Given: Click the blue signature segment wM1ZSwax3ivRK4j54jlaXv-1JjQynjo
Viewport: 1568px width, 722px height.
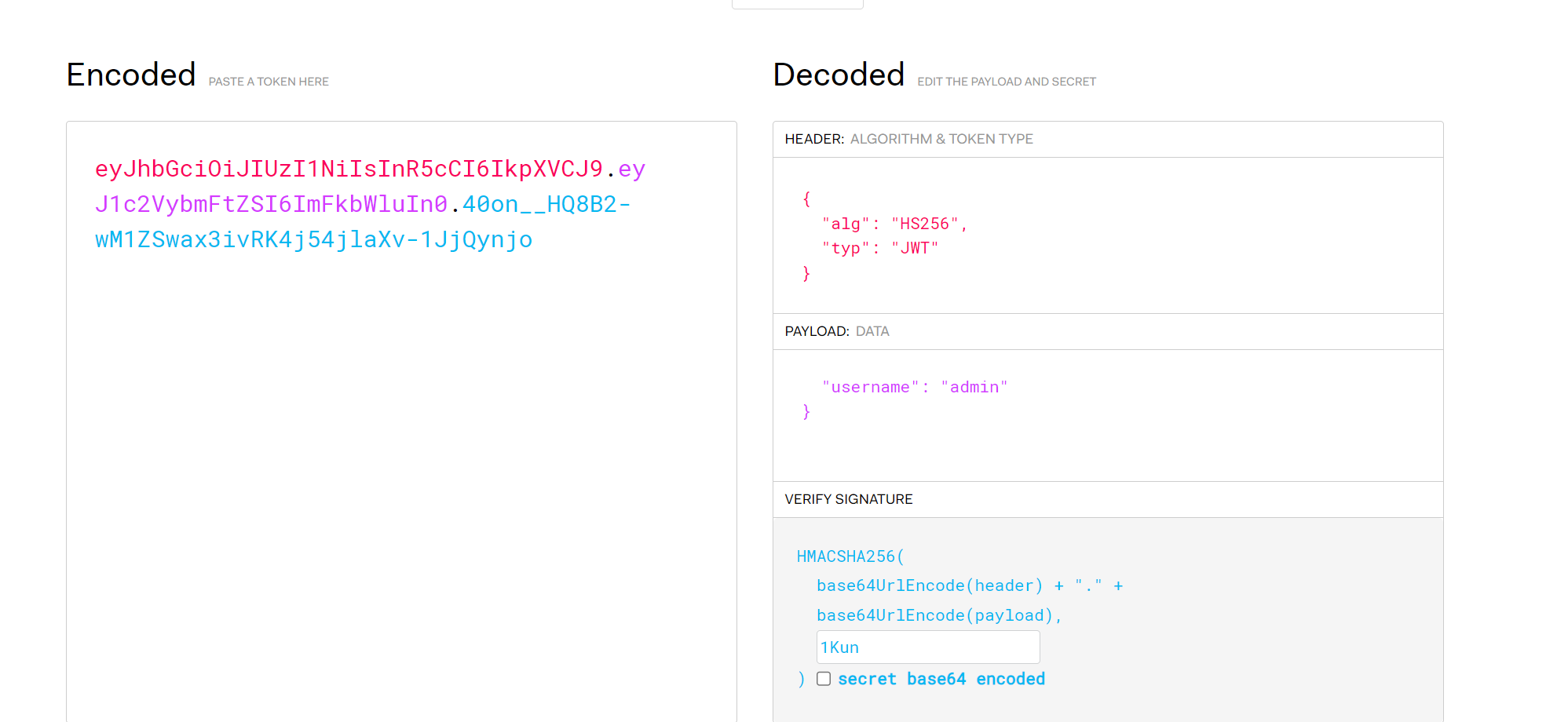Looking at the screenshot, I should (314, 239).
